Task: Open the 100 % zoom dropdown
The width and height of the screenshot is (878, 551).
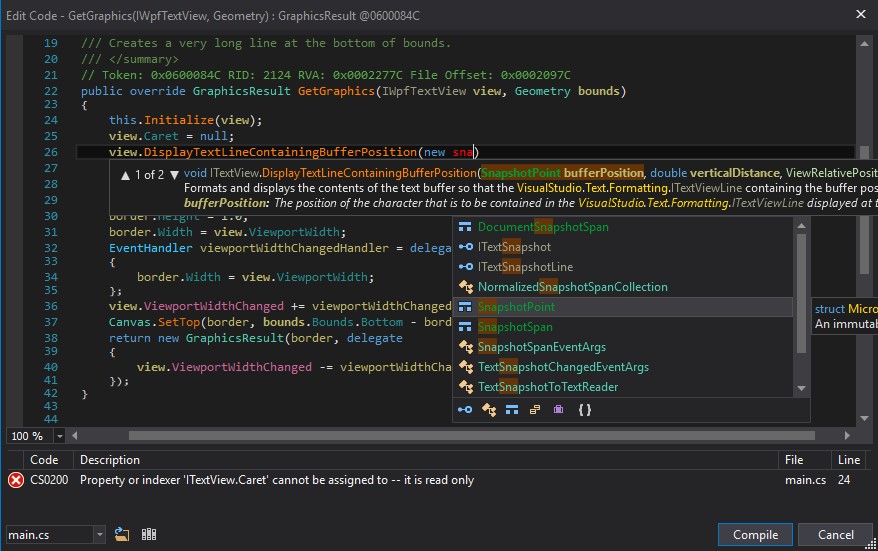Action: click(x=60, y=436)
